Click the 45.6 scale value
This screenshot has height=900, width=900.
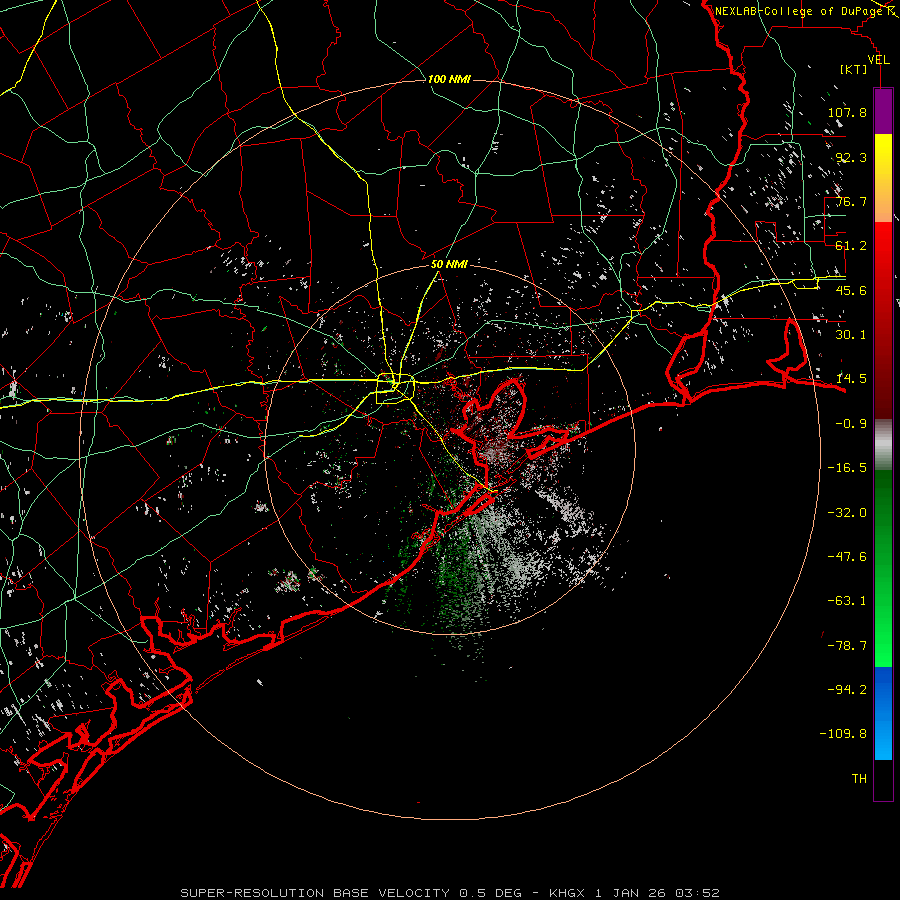[x=851, y=290]
